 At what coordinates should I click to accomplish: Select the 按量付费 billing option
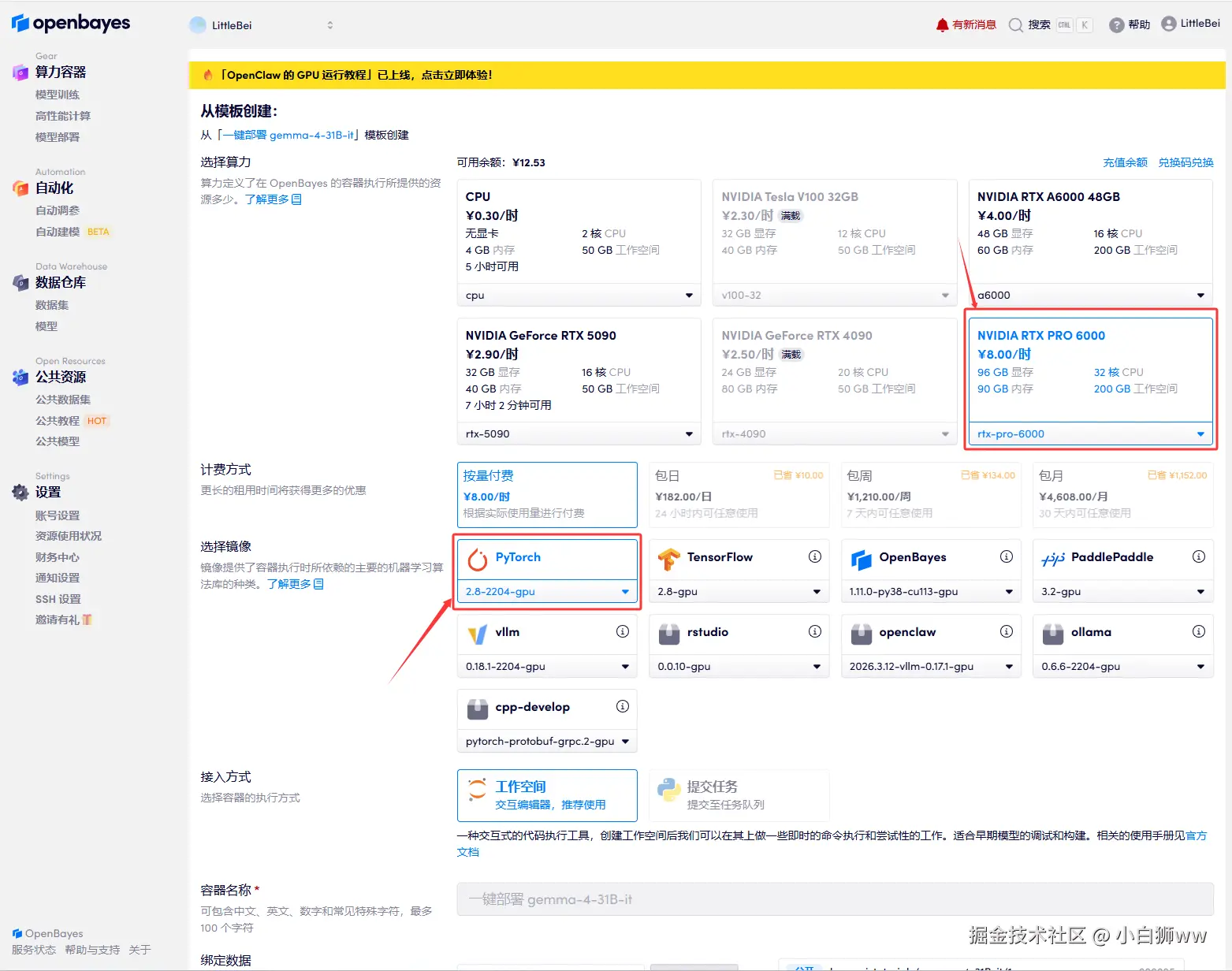[547, 495]
